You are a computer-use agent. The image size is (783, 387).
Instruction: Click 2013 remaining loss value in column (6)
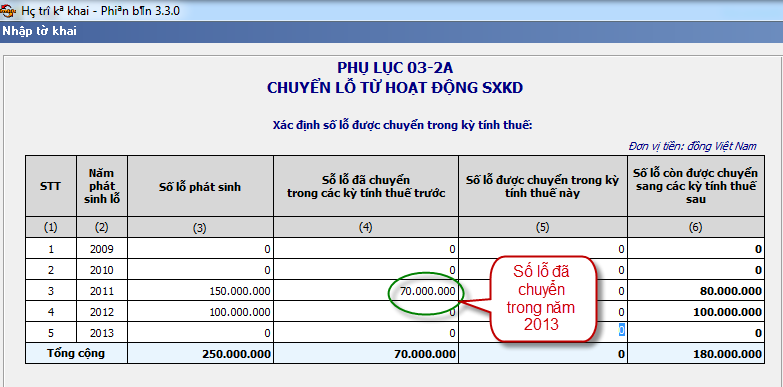tap(696, 333)
